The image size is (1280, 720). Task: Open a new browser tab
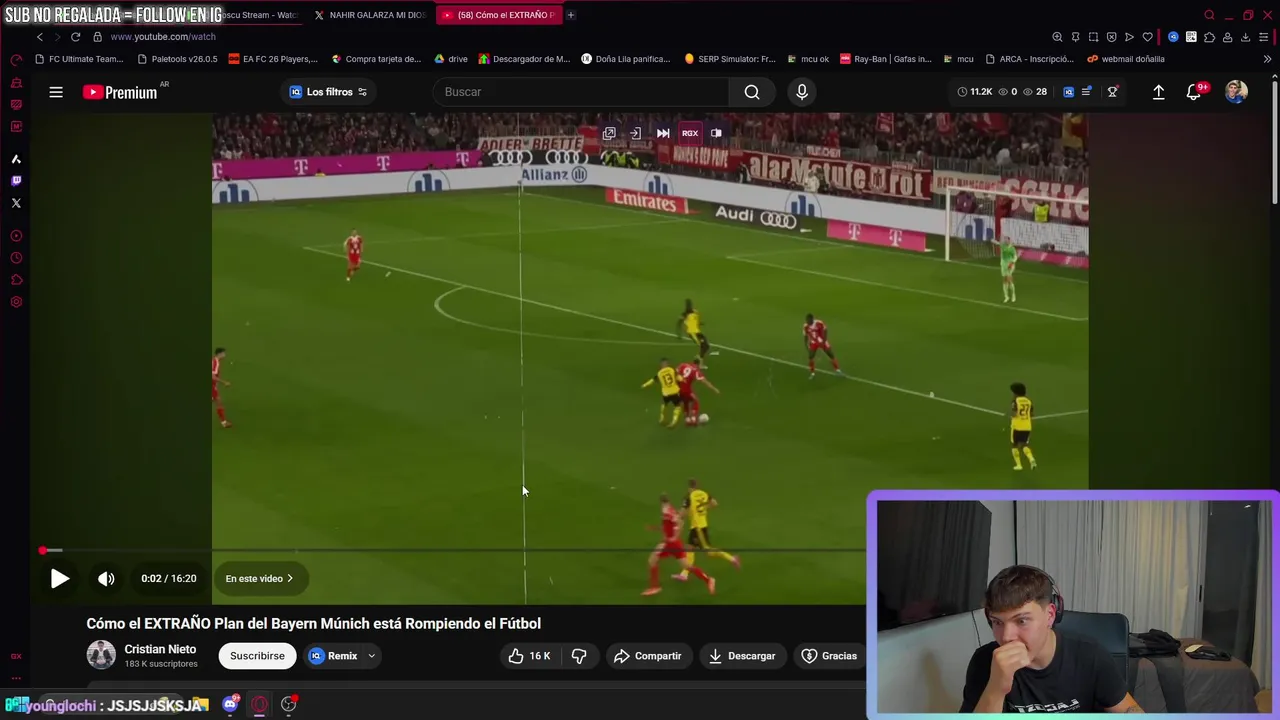[x=571, y=15]
